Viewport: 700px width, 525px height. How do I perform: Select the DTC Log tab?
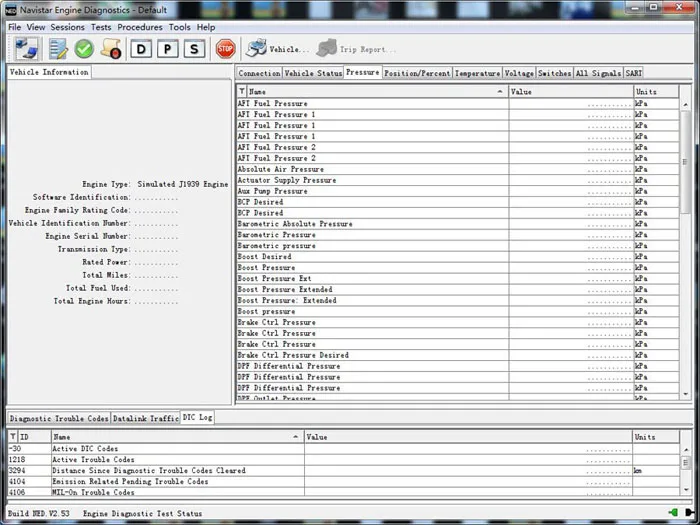tap(197, 417)
